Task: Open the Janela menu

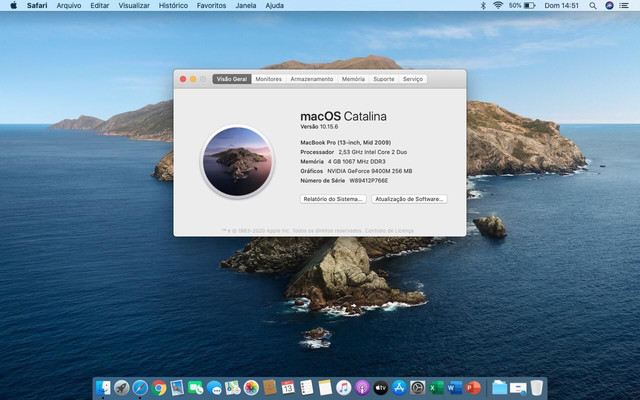Action: tap(246, 6)
